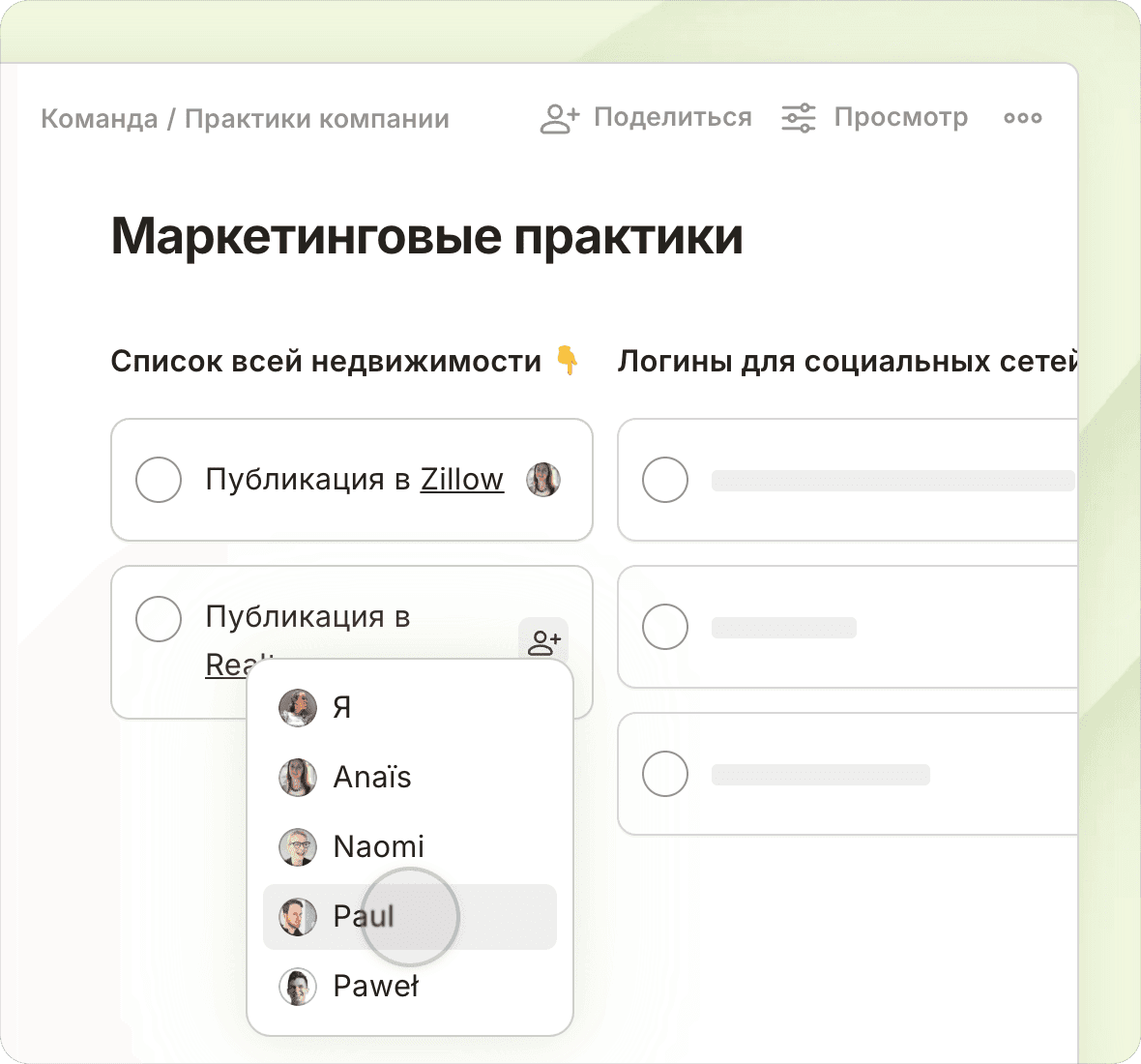The width and height of the screenshot is (1141, 1064).
Task: Open the three-dot more options menu
Action: click(1022, 118)
